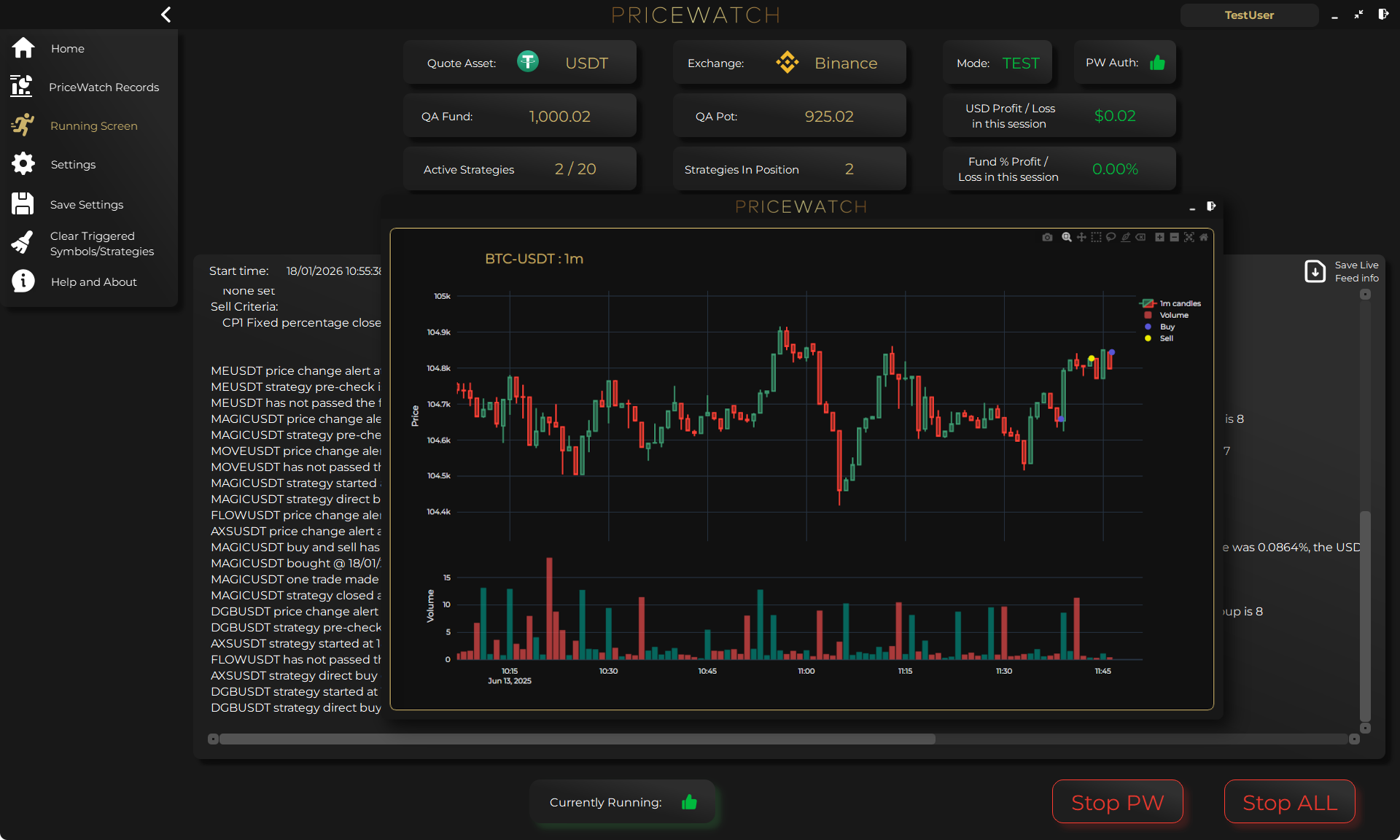Choose the Draw open path pen tool
Screen dimensions: 1400x840
pos(1126,237)
